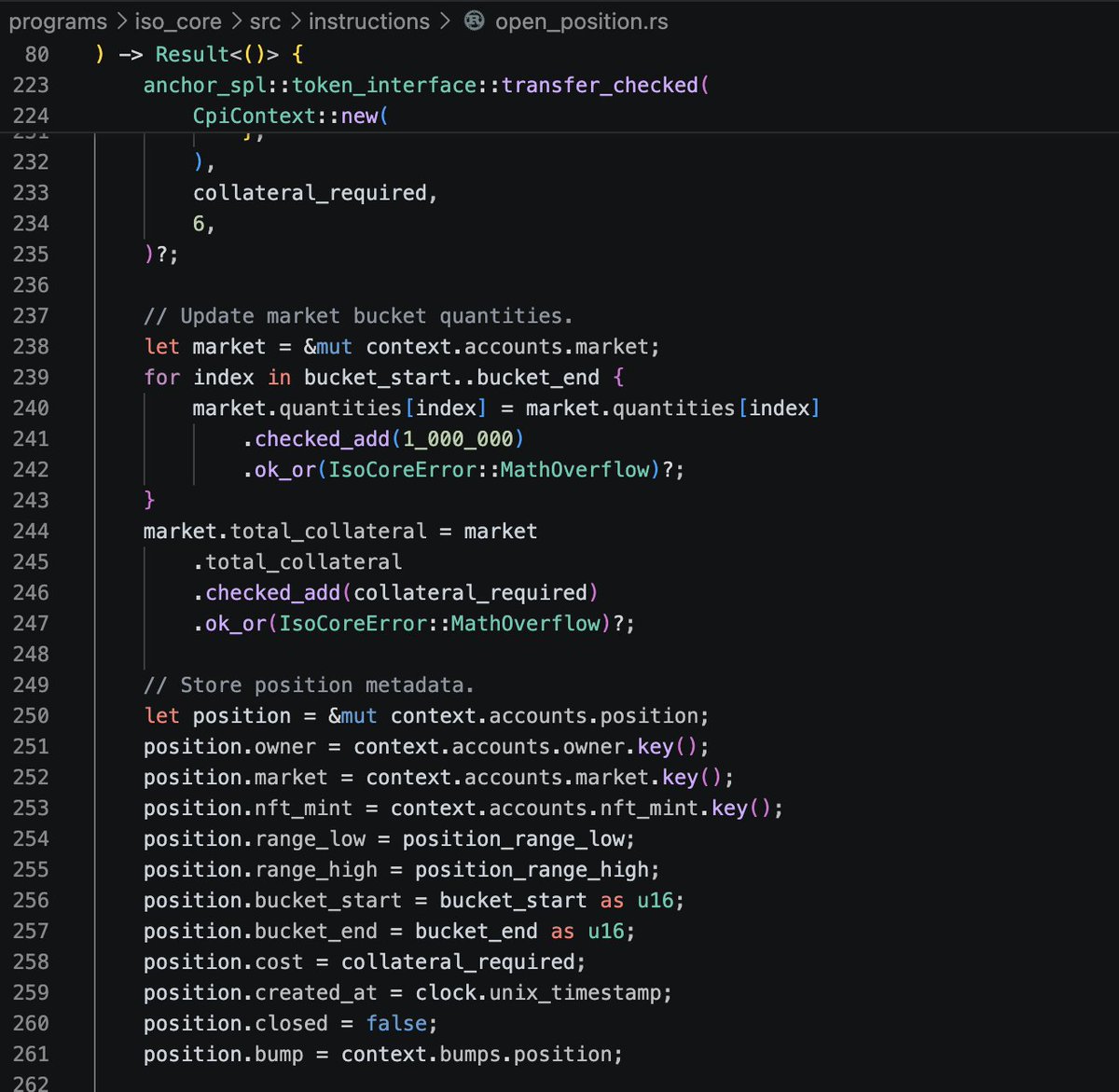Click line number 239 in the gutter
Image resolution: width=1119 pixels, height=1092 pixels.
[x=31, y=377]
